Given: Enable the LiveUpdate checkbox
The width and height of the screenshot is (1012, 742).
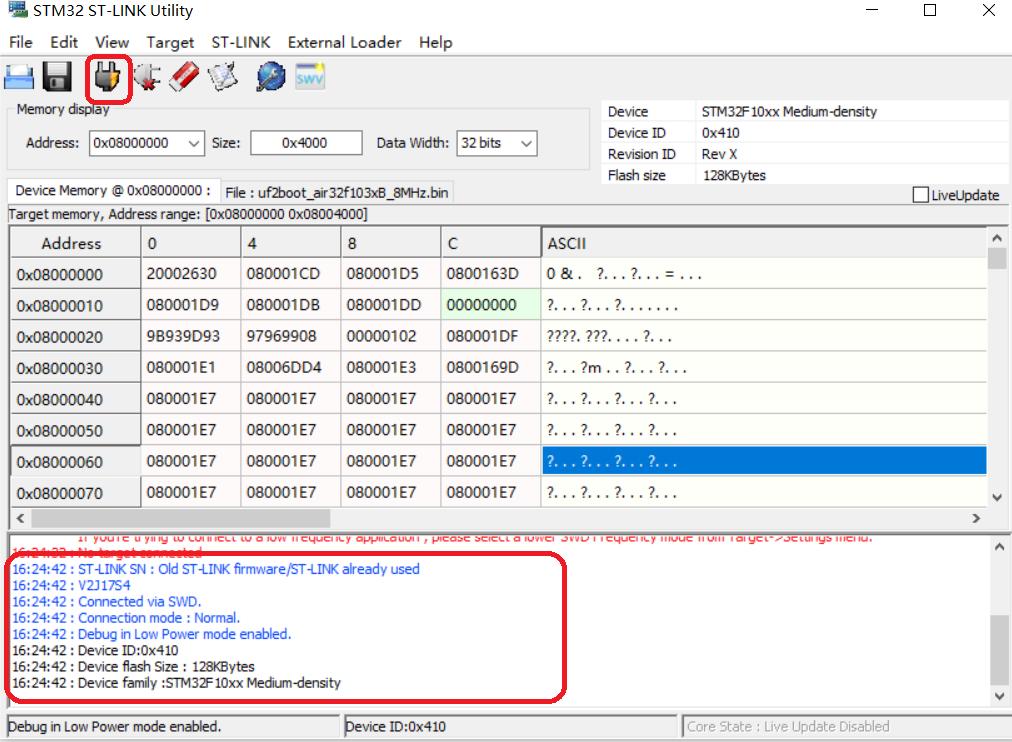Looking at the screenshot, I should [920, 196].
